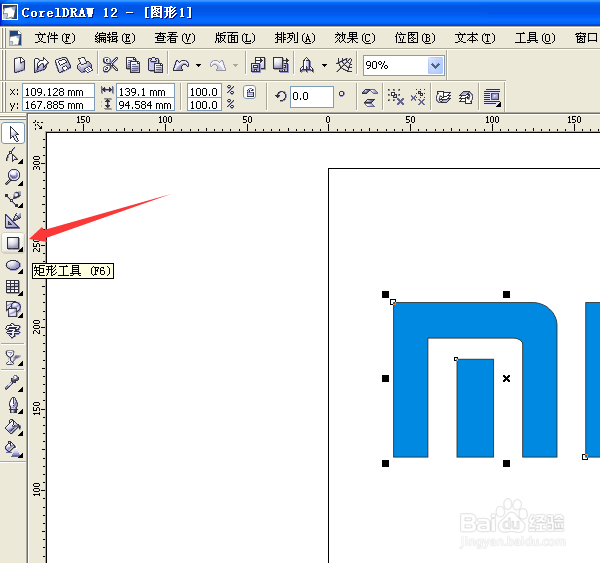Select the Eyedropper tool

coord(14,383)
